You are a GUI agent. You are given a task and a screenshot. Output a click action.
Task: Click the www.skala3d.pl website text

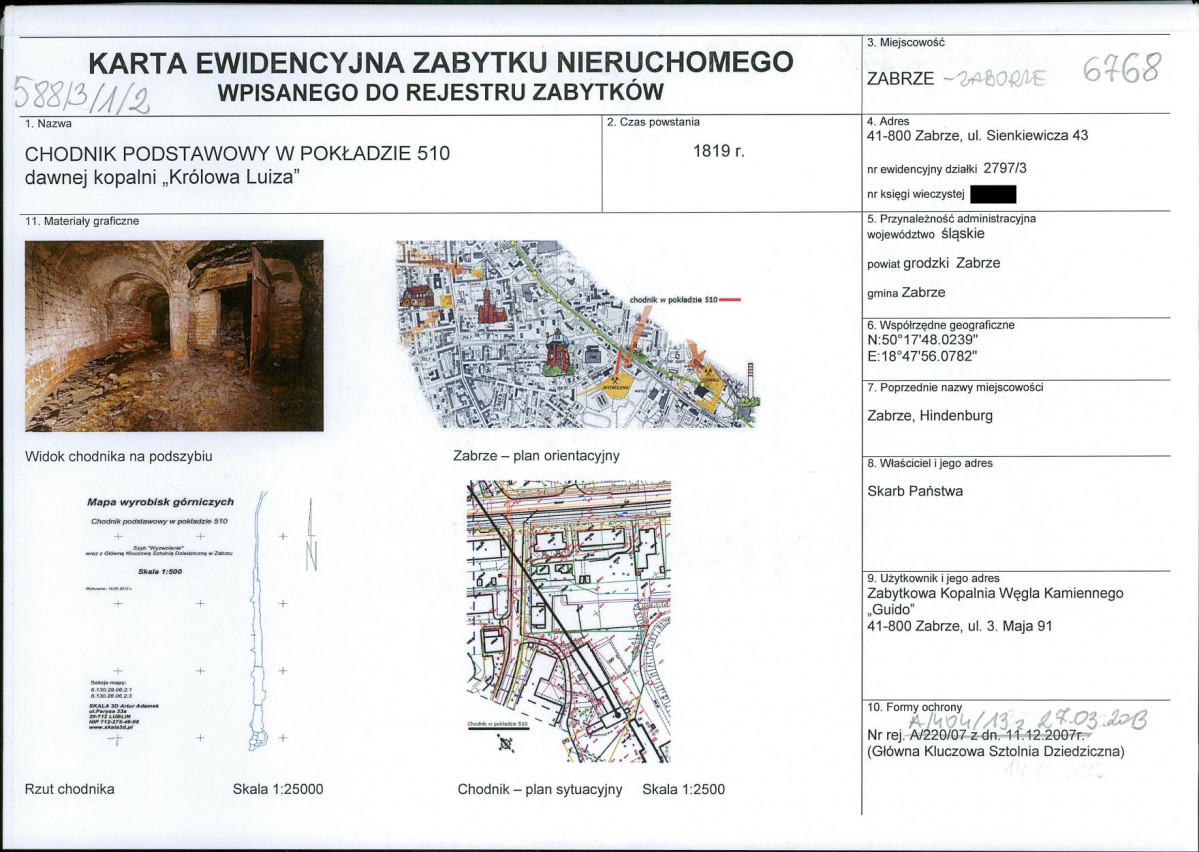tap(110, 727)
